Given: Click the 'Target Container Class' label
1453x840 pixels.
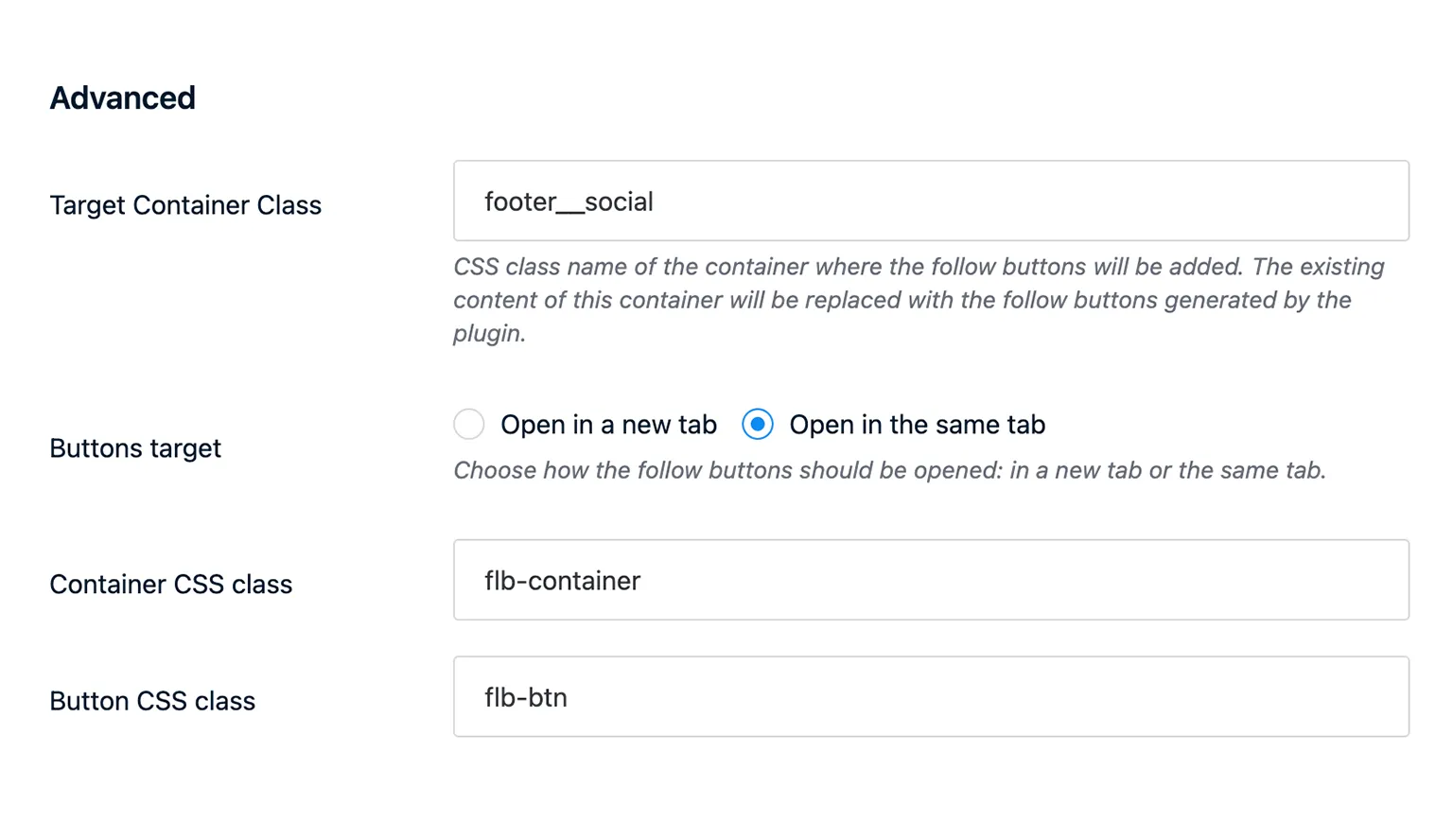Looking at the screenshot, I should [x=185, y=204].
